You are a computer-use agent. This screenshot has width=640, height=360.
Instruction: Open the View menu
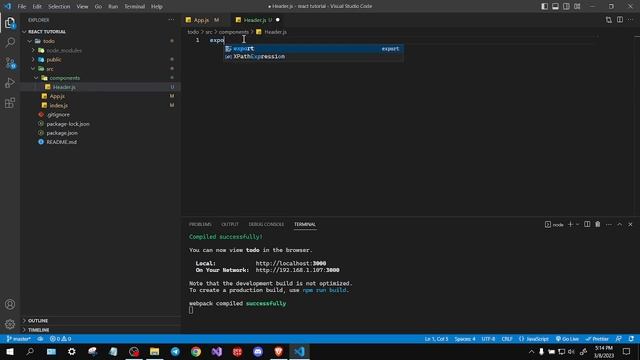tap(82, 7)
